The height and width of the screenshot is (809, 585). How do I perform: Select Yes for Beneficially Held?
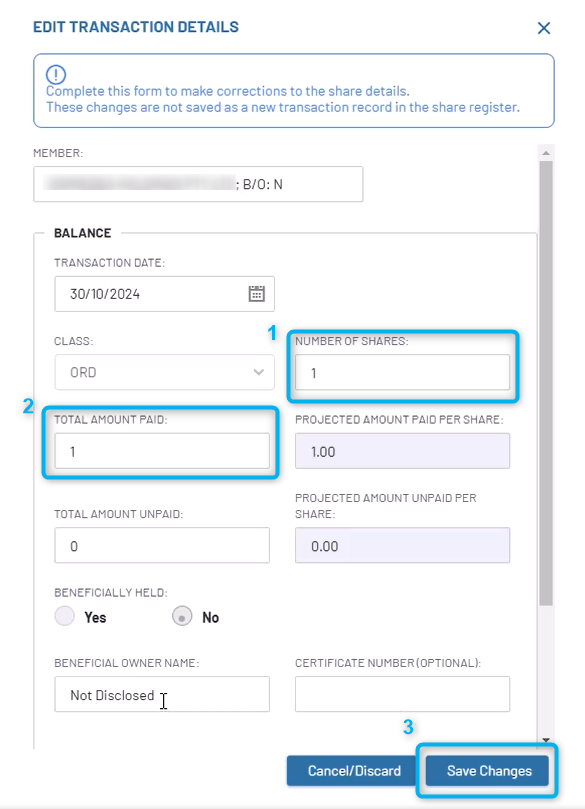(64, 616)
